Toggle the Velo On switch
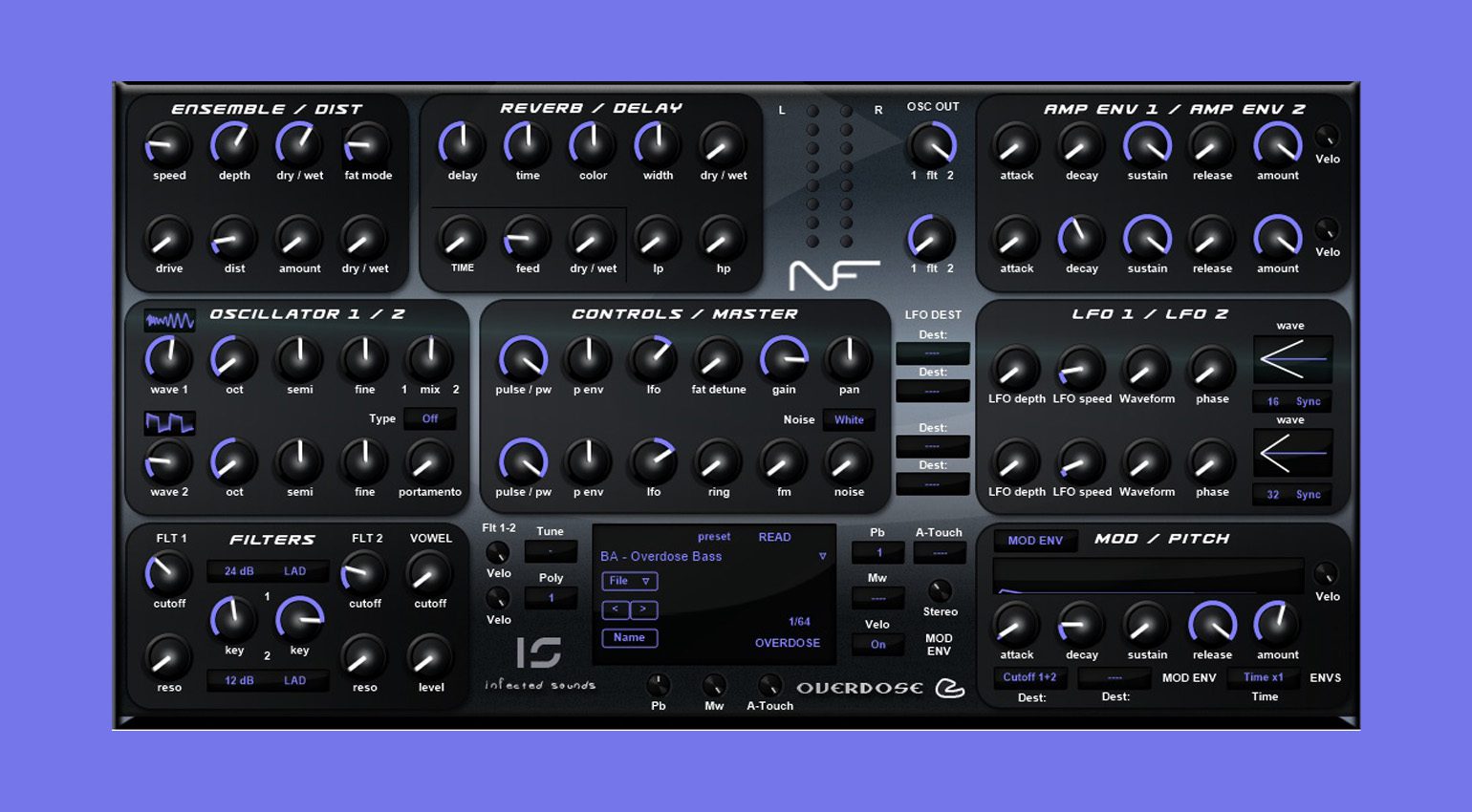 [877, 645]
